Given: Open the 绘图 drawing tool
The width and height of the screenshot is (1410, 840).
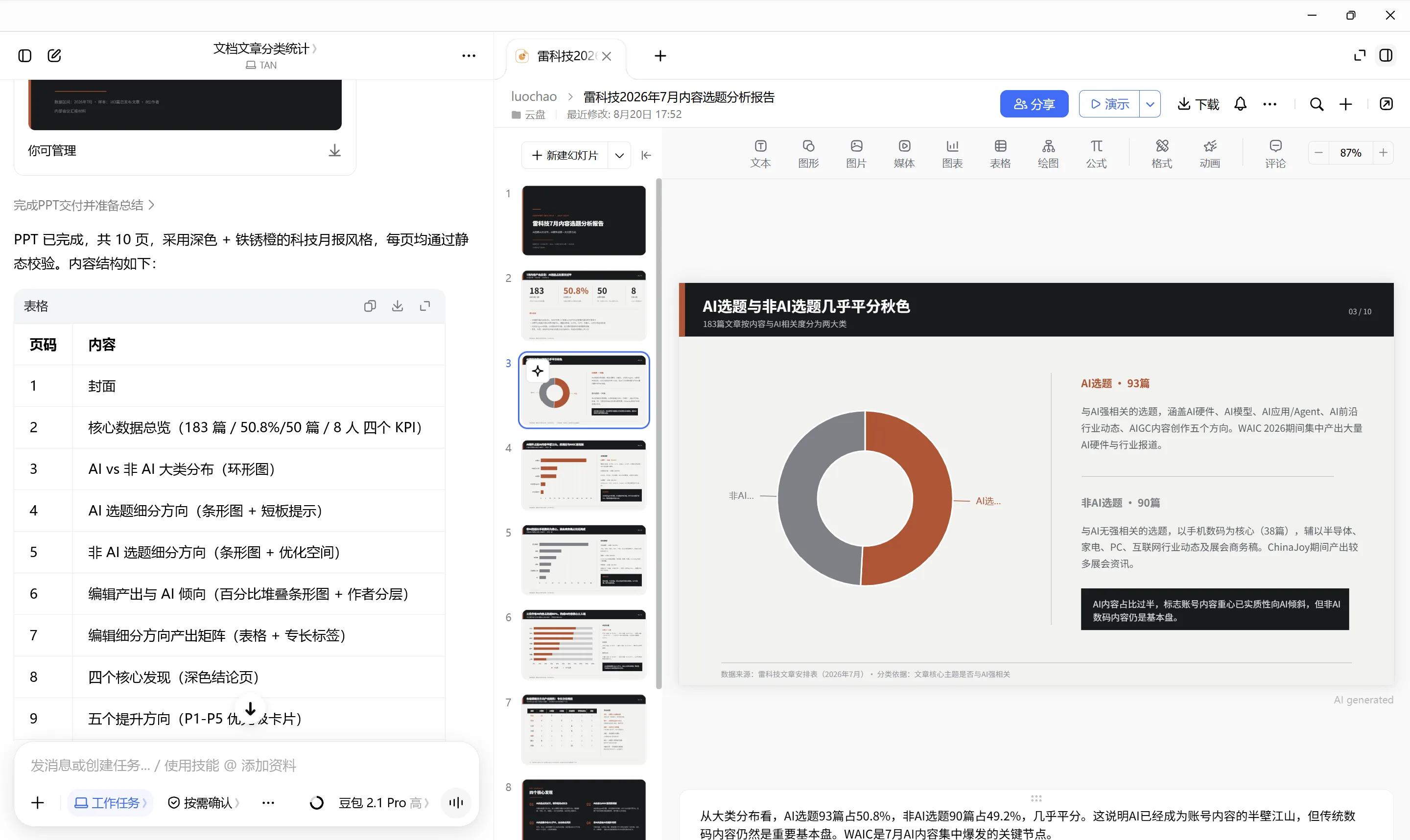Looking at the screenshot, I should point(1048,154).
